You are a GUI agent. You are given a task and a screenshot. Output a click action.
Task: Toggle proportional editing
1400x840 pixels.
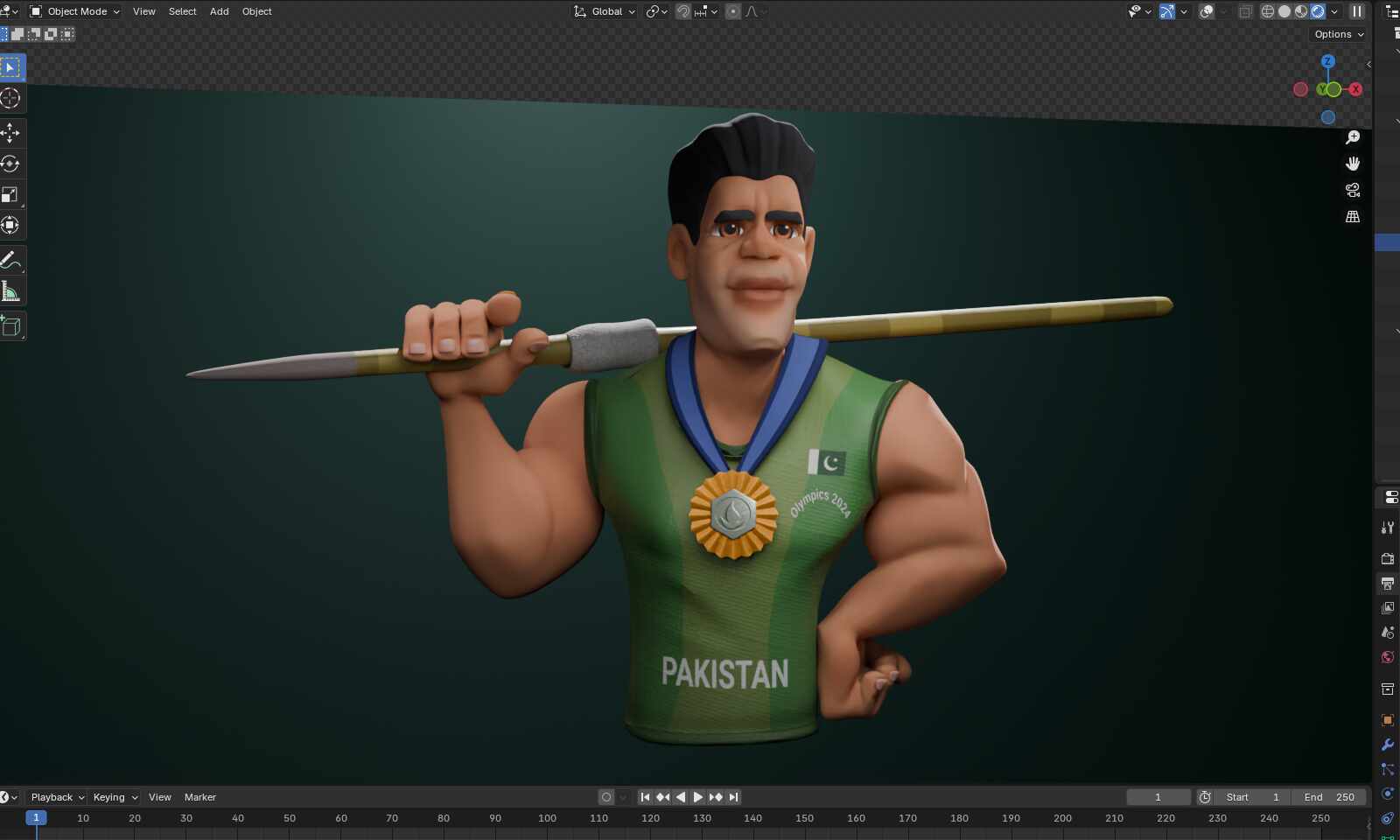pyautogui.click(x=733, y=11)
